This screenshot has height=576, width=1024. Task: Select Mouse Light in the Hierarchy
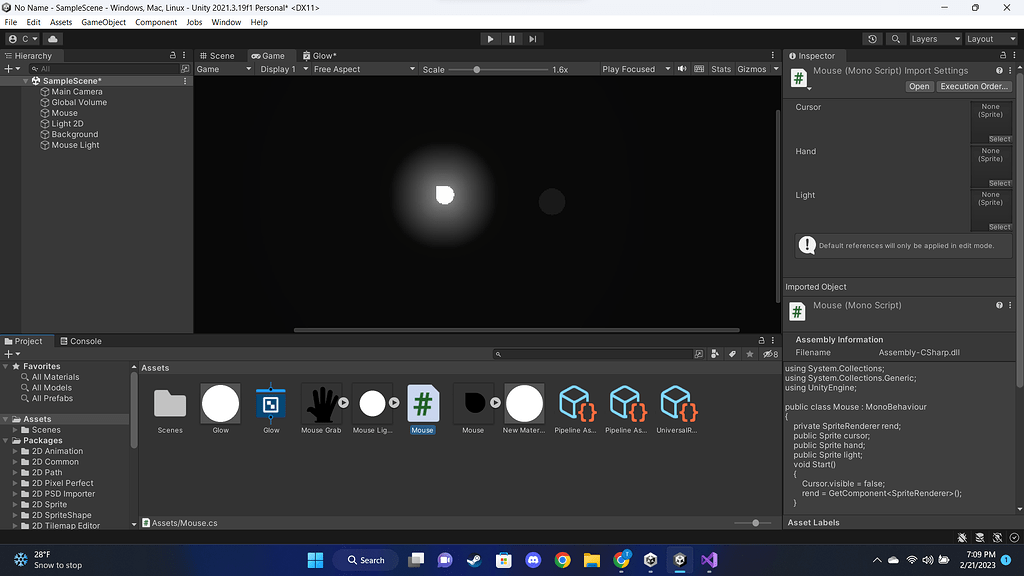[75, 145]
